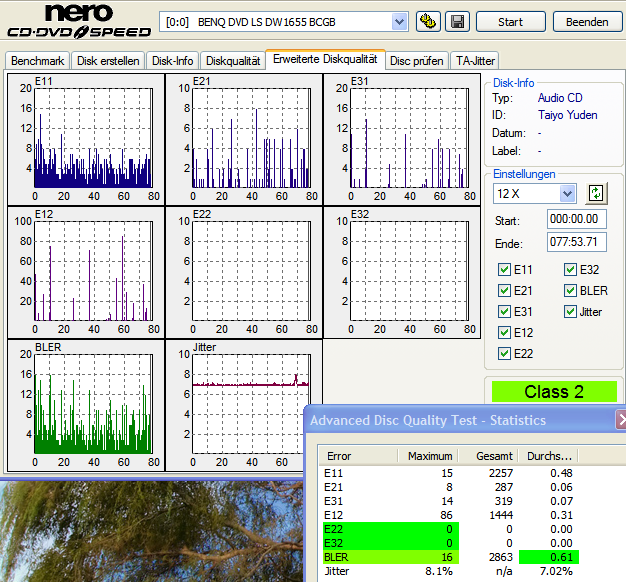The height and width of the screenshot is (582, 626).
Task: Toggle the BLER checkbox
Action: (x=571, y=290)
